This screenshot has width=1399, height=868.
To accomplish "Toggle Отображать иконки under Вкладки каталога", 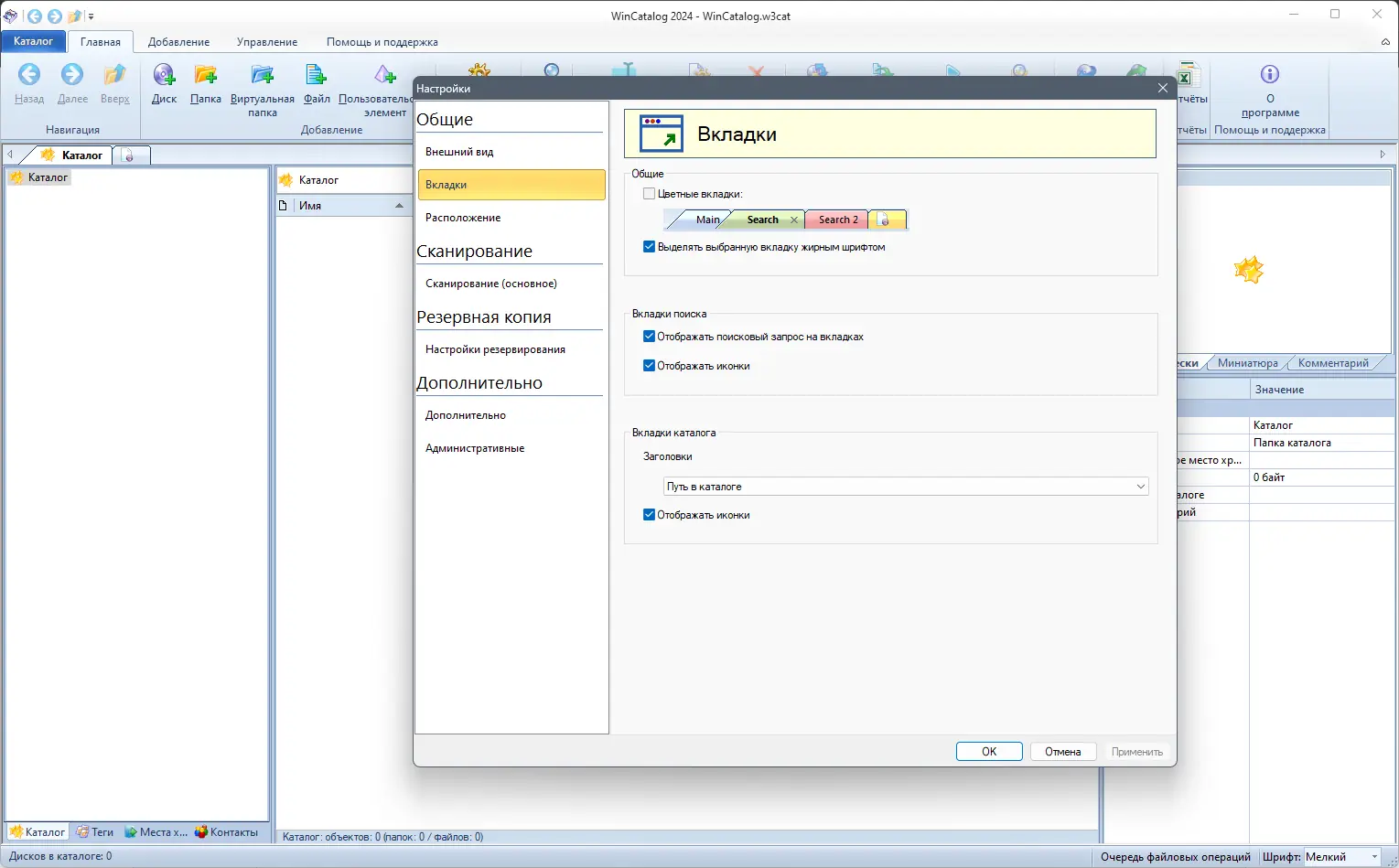I will pyautogui.click(x=649, y=515).
